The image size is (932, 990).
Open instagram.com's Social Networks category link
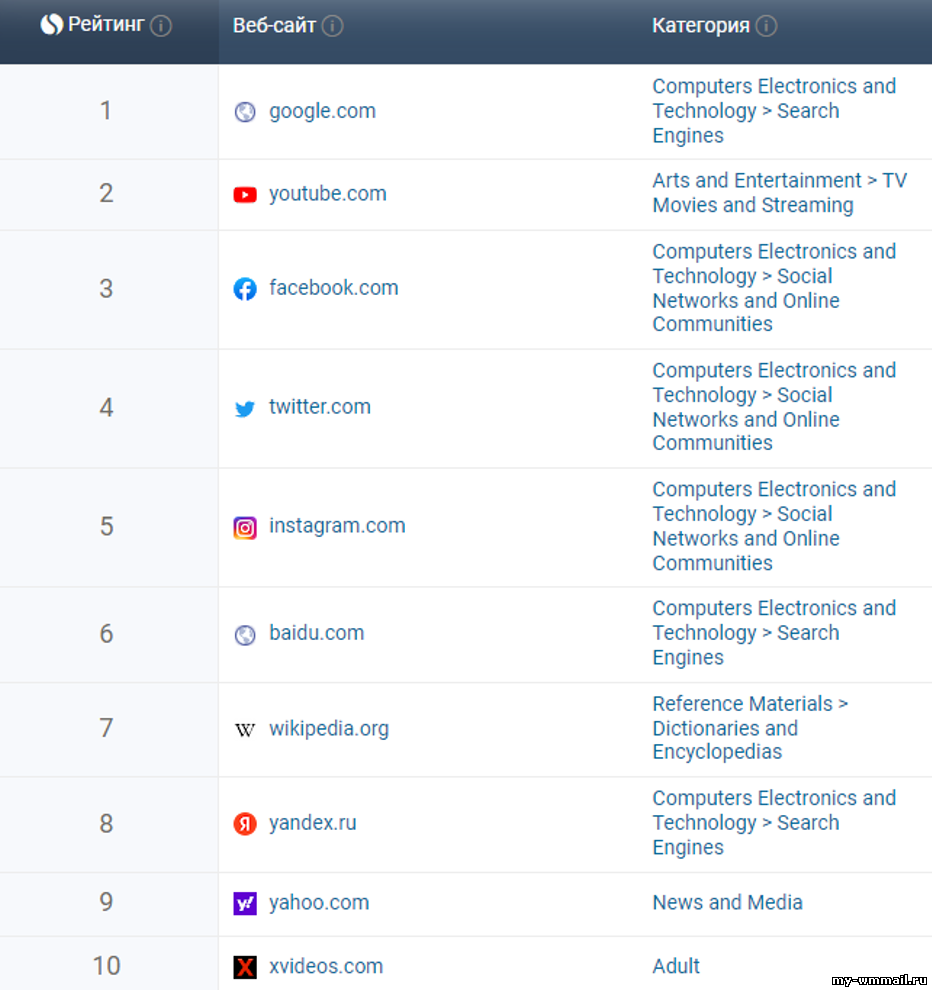(774, 526)
